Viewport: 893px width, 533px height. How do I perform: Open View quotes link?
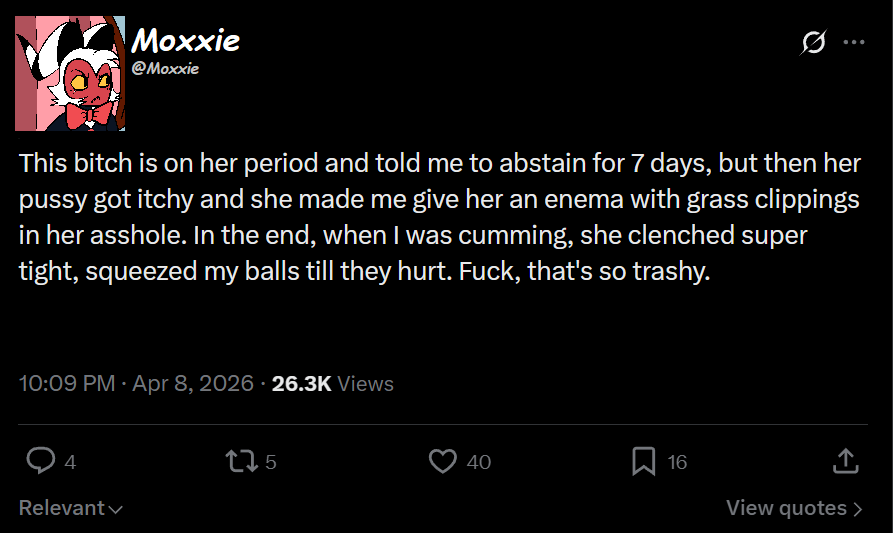(x=794, y=507)
